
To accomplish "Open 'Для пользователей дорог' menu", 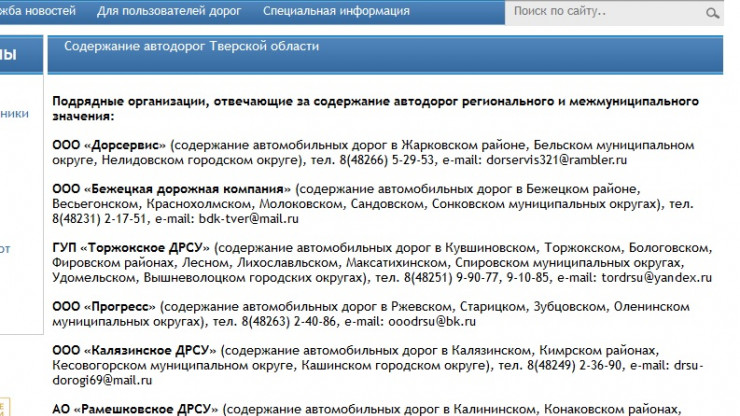I will pos(169,11).
